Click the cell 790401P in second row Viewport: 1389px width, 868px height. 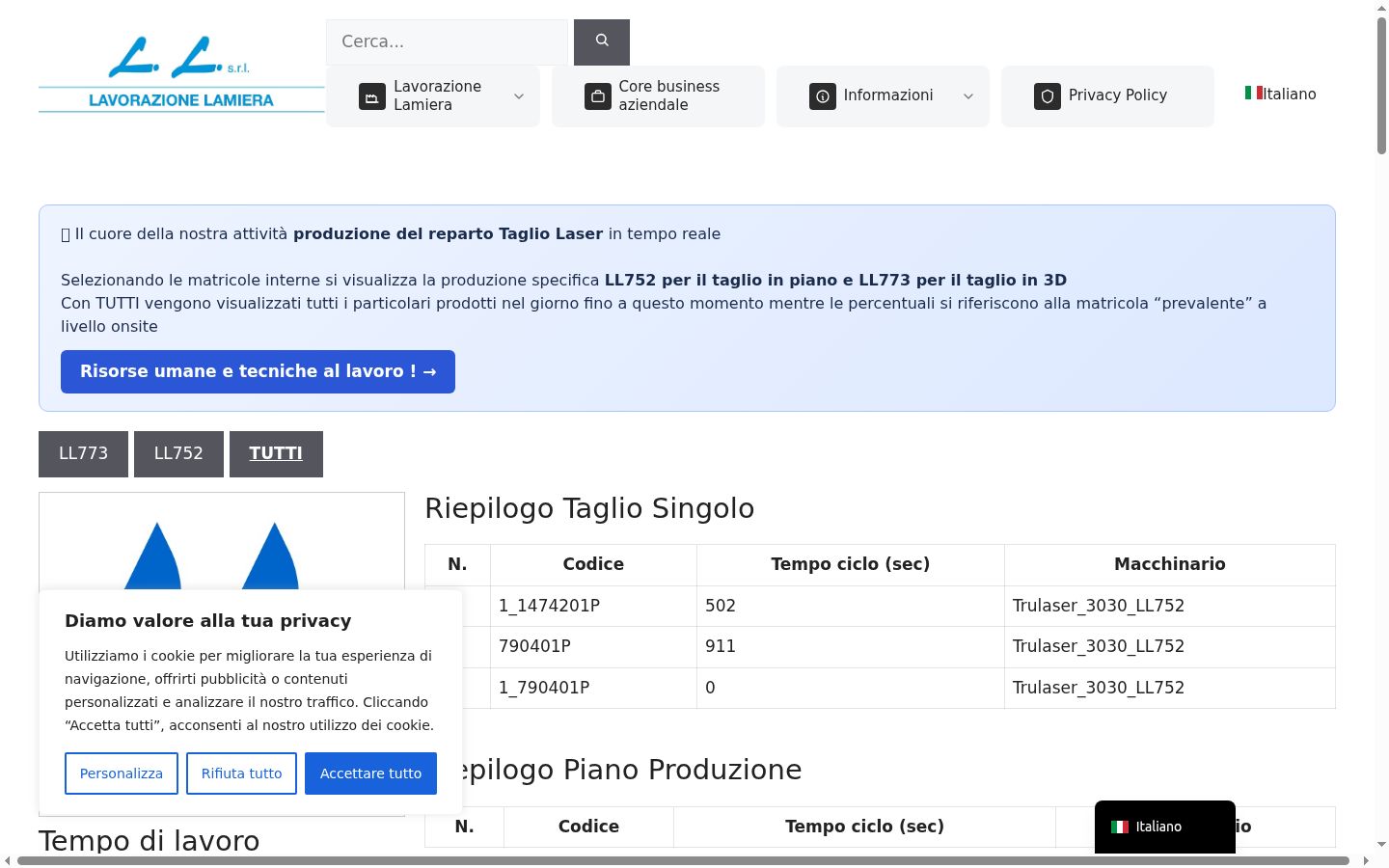(593, 647)
